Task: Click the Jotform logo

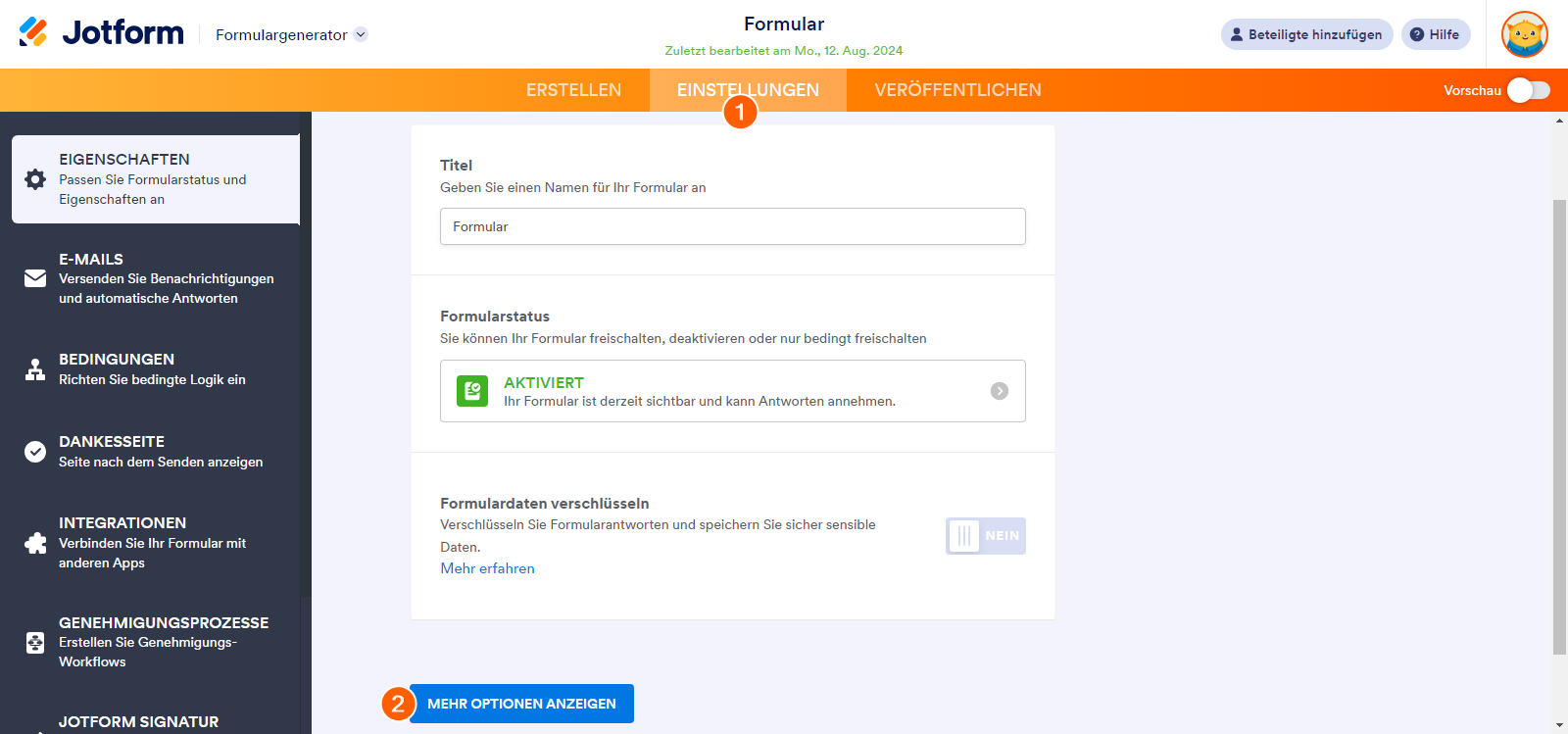Action: coord(102,33)
